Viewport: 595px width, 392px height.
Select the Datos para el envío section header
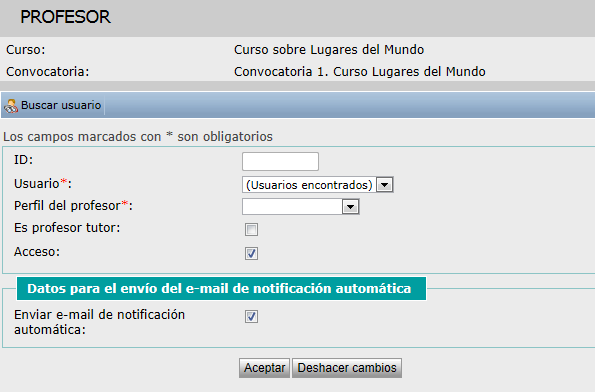coord(221,288)
